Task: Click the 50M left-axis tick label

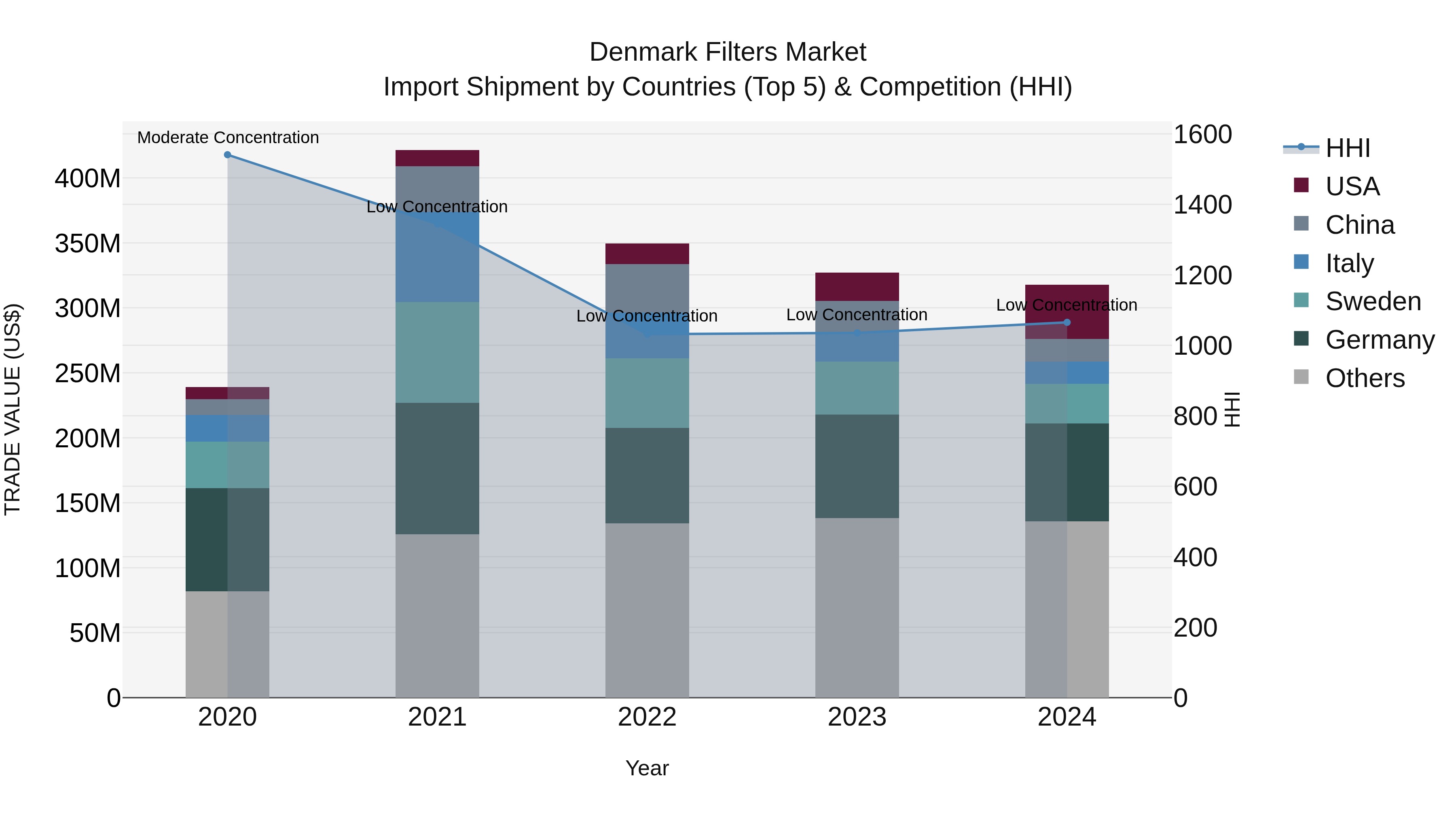Action: pos(95,633)
